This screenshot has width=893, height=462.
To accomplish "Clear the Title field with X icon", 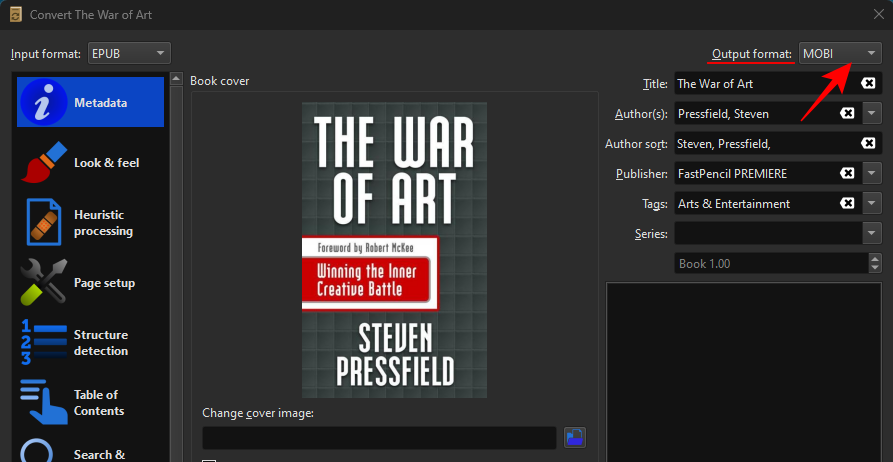I will click(x=868, y=84).
